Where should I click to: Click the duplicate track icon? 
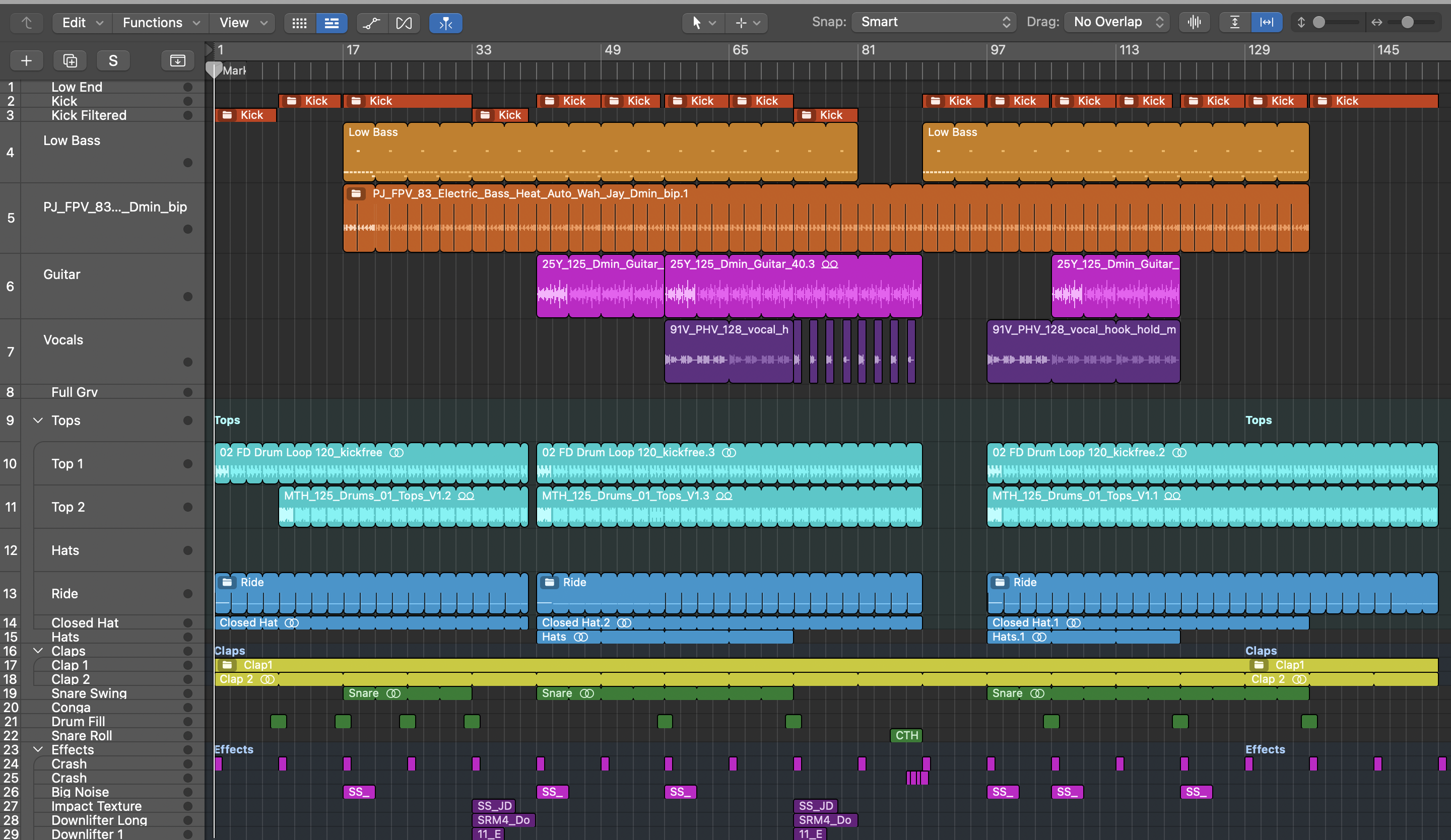click(x=70, y=60)
